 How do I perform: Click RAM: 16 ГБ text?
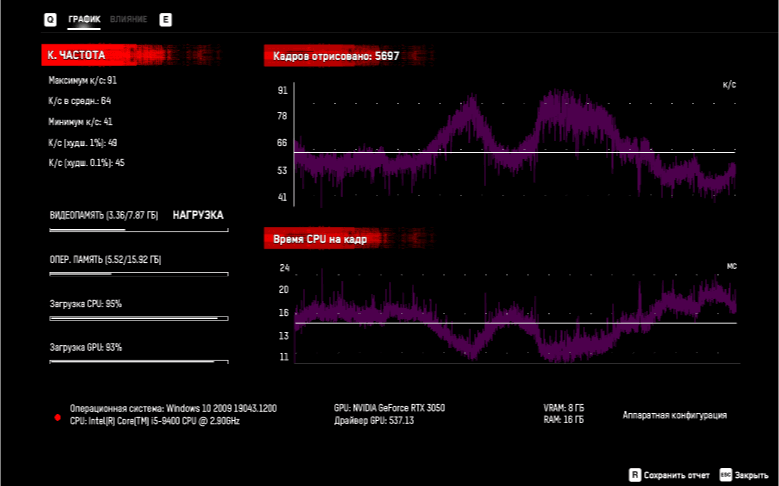(x=564, y=420)
